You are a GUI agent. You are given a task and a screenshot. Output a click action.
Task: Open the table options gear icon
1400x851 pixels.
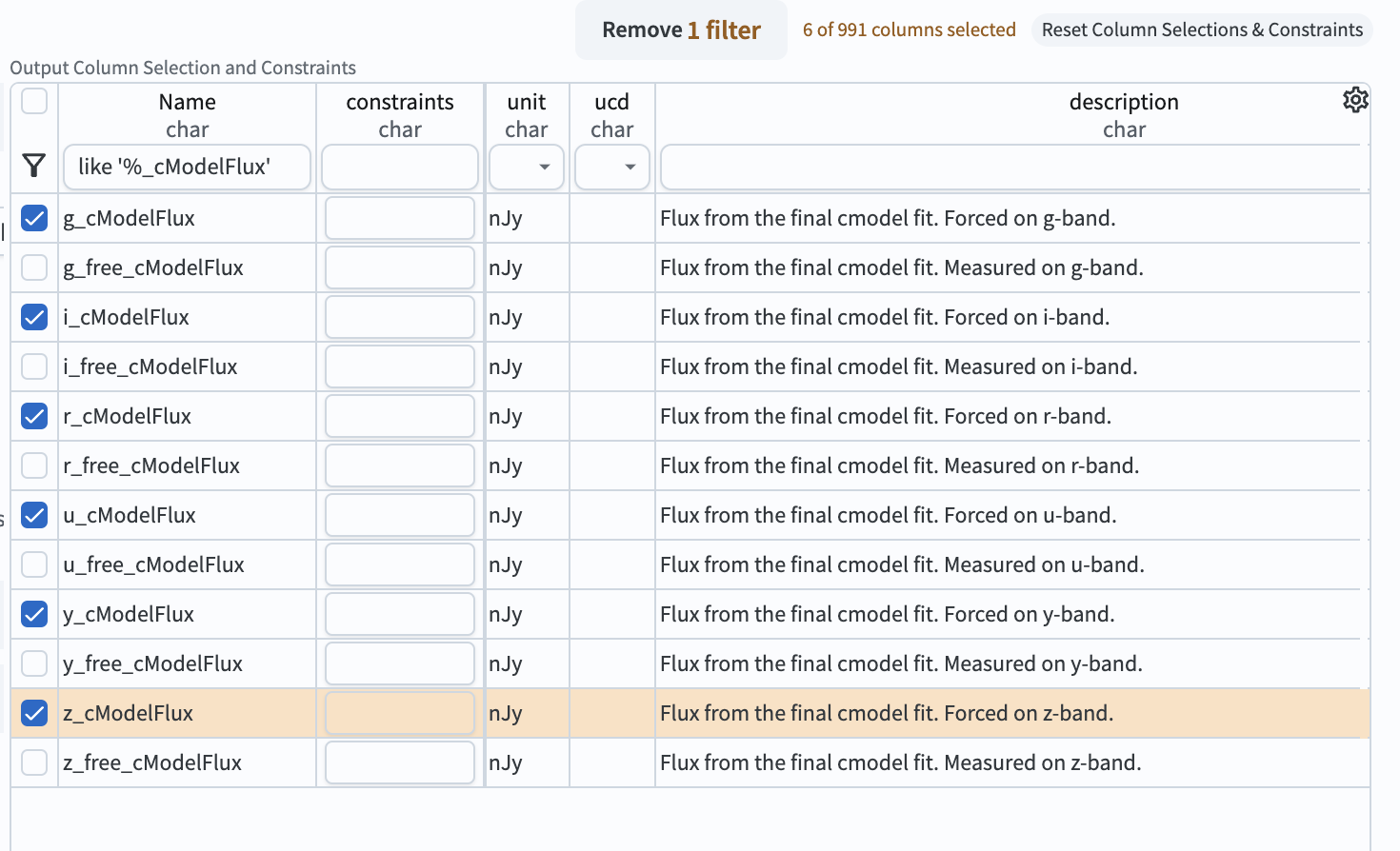tap(1356, 100)
